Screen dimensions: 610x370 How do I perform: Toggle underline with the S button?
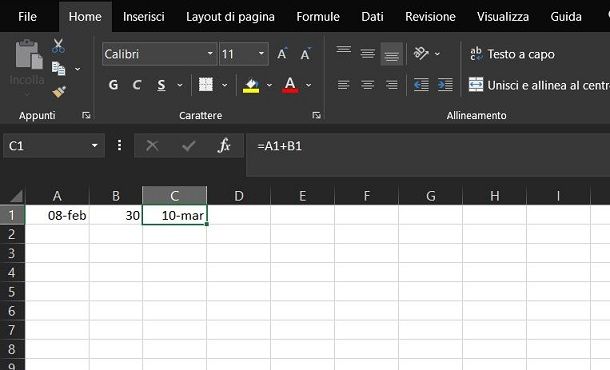click(161, 85)
